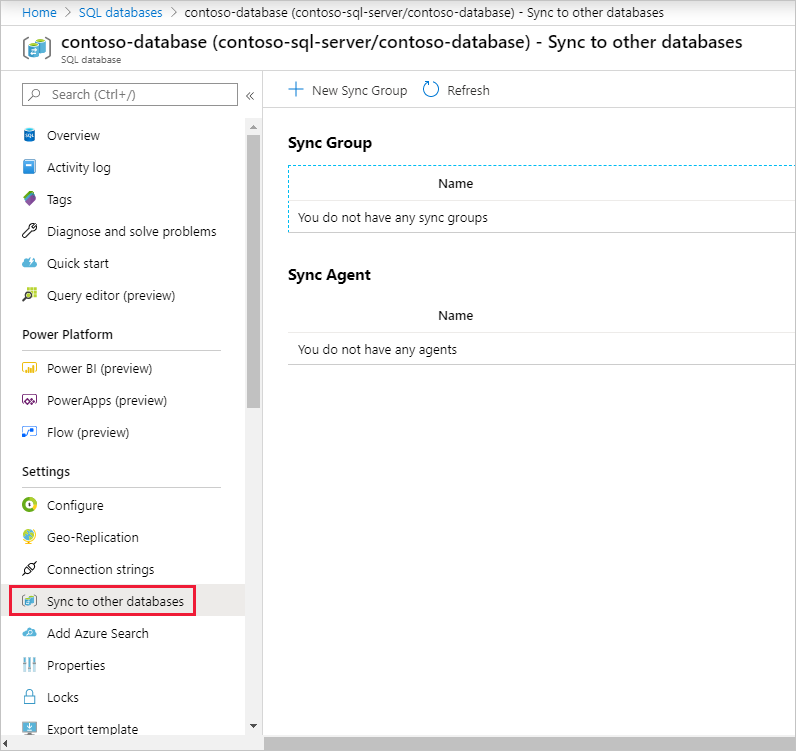Navigate to SQL databases breadcrumb
The image size is (796, 751).
[x=120, y=13]
